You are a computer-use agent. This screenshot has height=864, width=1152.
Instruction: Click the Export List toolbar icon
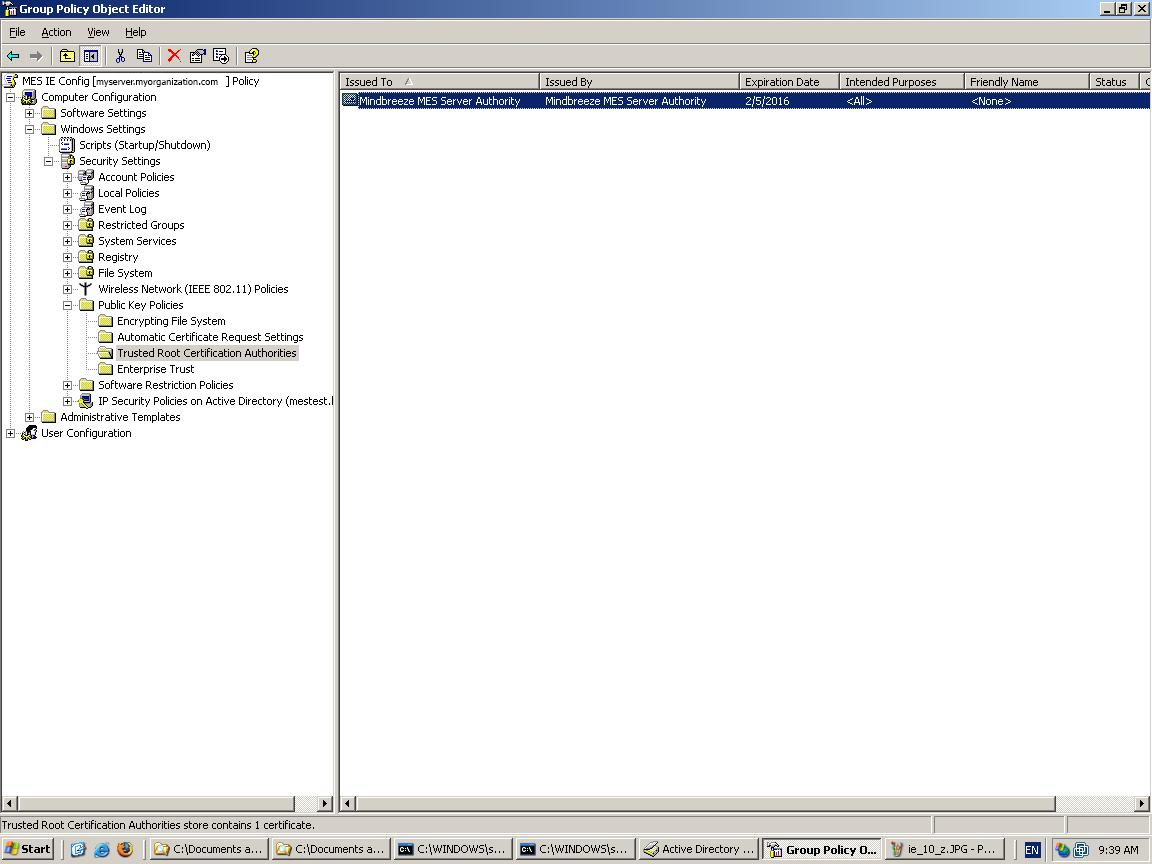pos(221,56)
